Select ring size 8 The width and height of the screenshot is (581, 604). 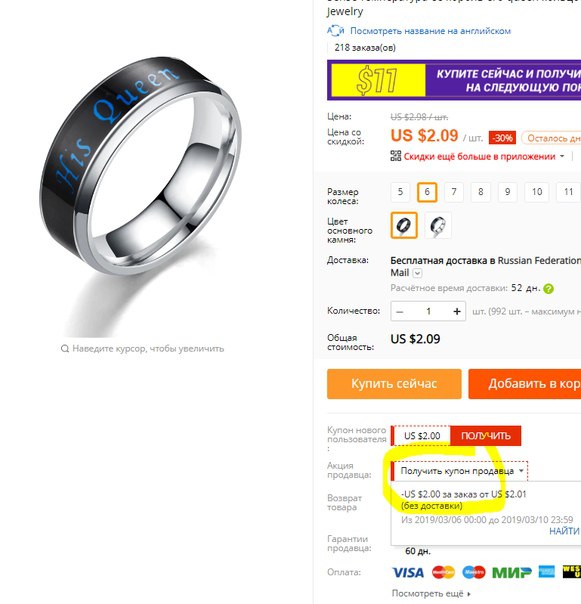480,192
